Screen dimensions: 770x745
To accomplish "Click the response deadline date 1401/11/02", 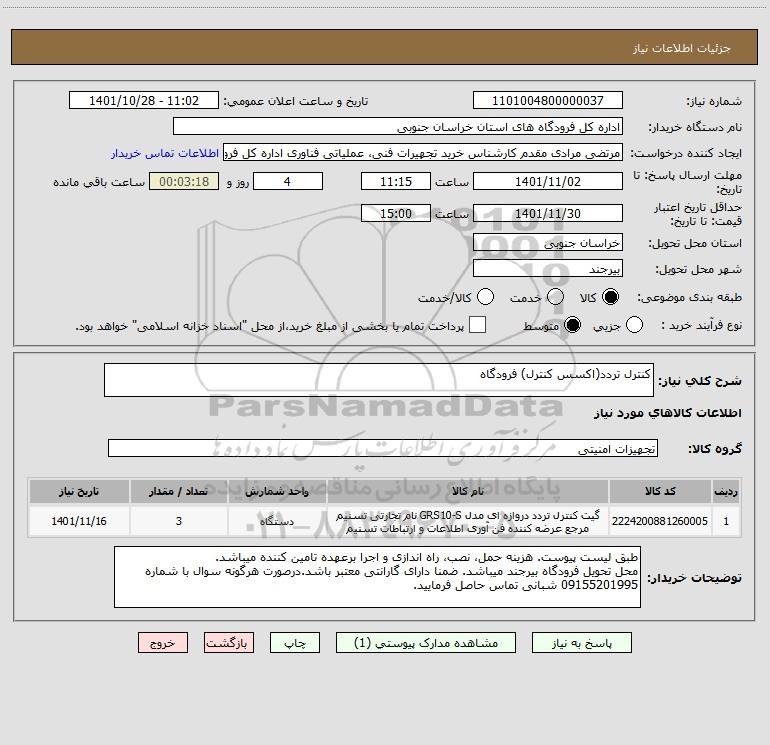I will pos(548,181).
